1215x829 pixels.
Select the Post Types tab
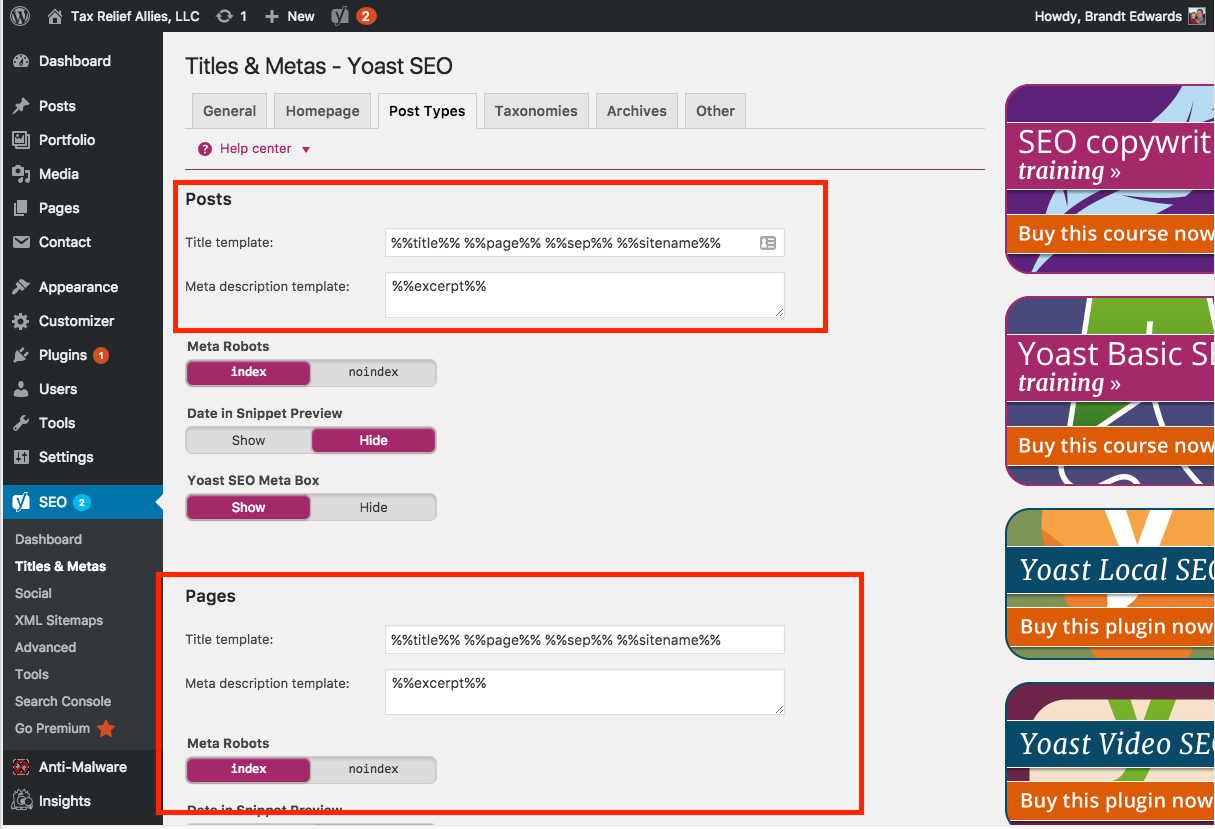pyautogui.click(x=427, y=111)
